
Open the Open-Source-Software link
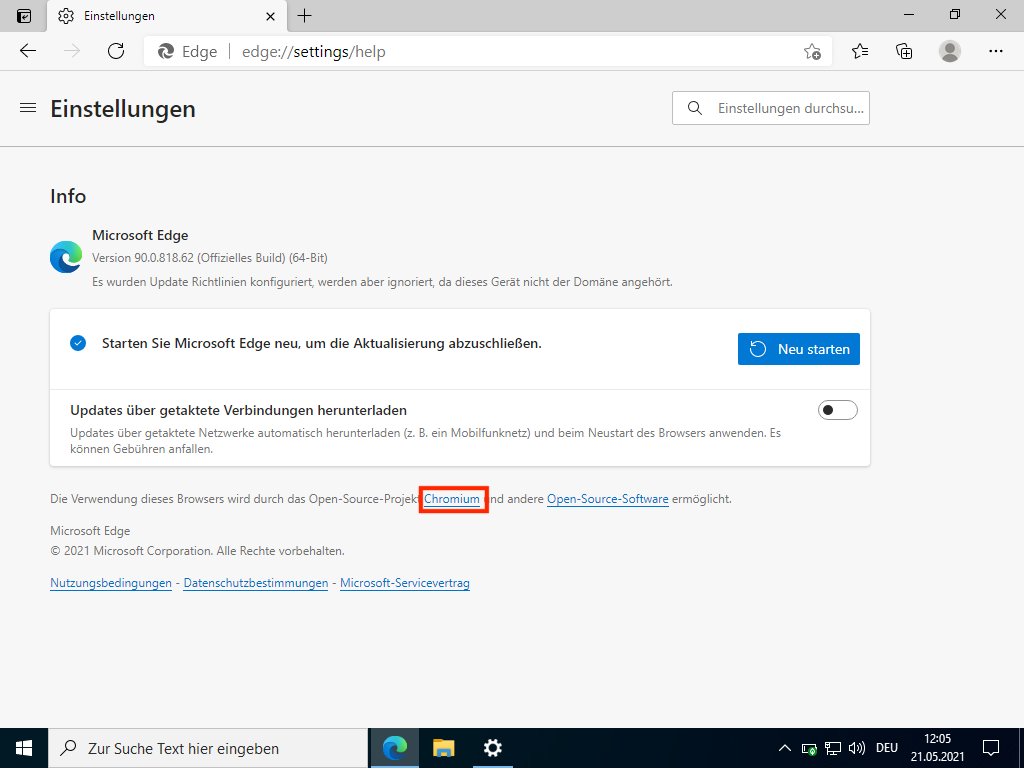[607, 499]
